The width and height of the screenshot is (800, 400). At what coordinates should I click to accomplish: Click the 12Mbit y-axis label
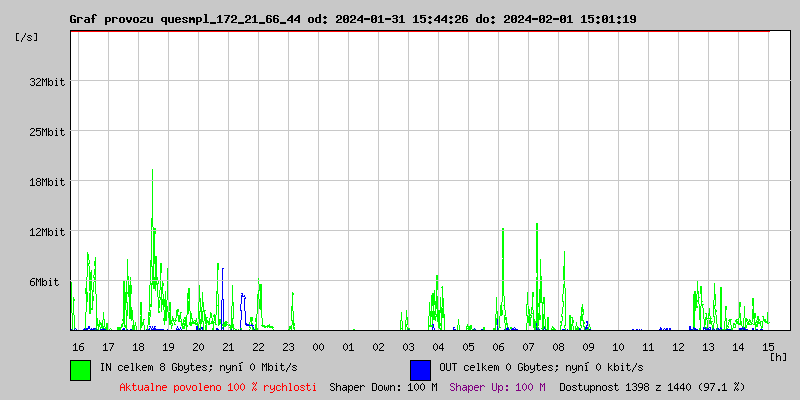click(47, 232)
